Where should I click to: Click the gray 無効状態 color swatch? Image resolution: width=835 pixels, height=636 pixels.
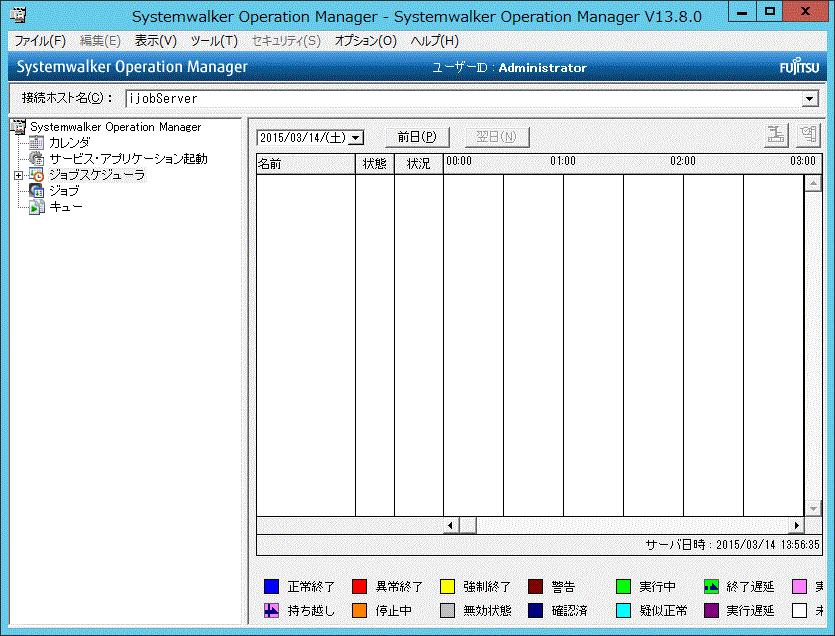tap(447, 610)
